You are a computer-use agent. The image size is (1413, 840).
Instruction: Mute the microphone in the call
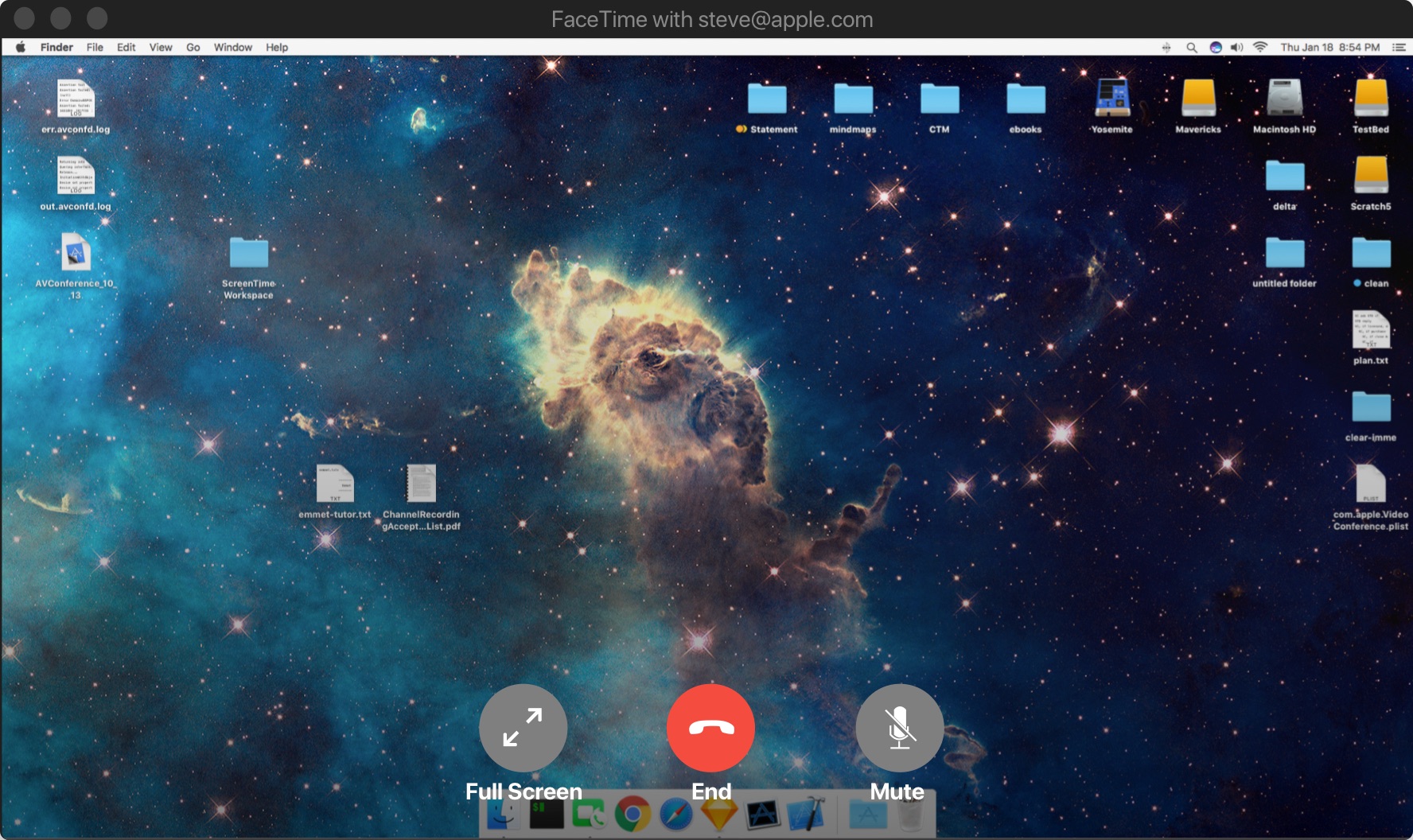tap(899, 728)
